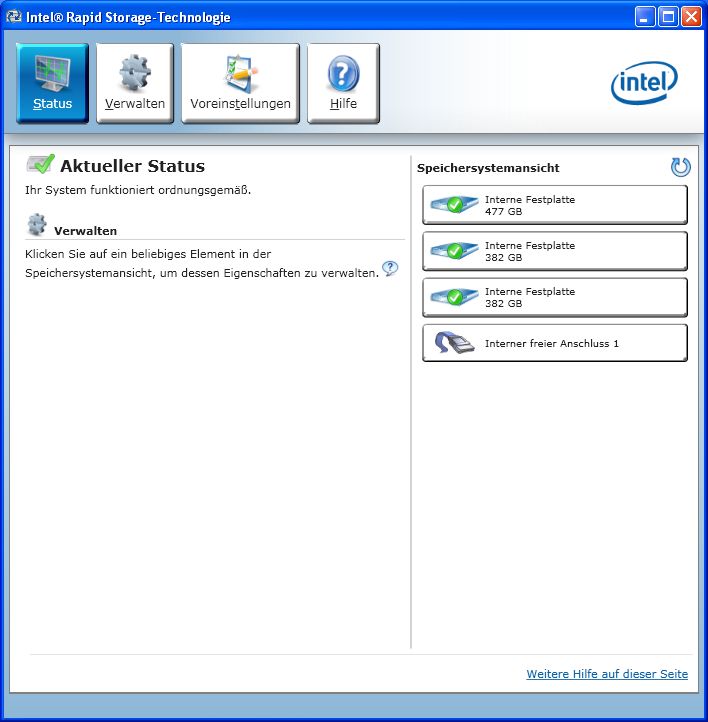Click the 'Speichersystemansicht' heading
708x722 pixels.
(x=488, y=168)
